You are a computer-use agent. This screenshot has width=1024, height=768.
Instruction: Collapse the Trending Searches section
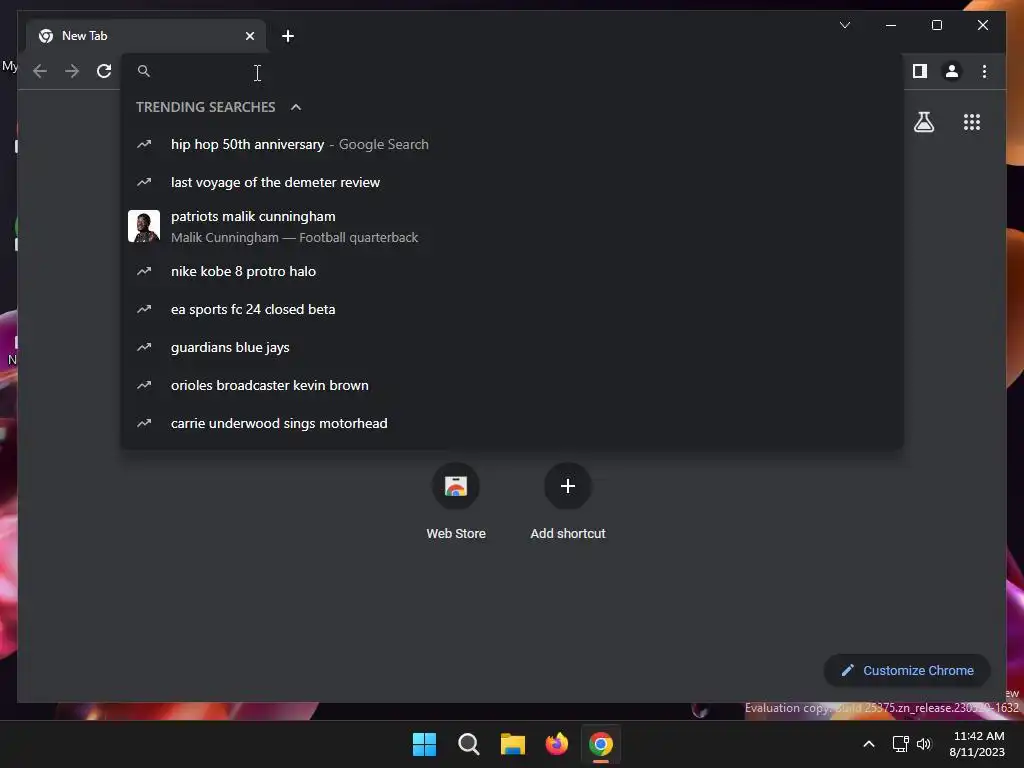point(296,107)
